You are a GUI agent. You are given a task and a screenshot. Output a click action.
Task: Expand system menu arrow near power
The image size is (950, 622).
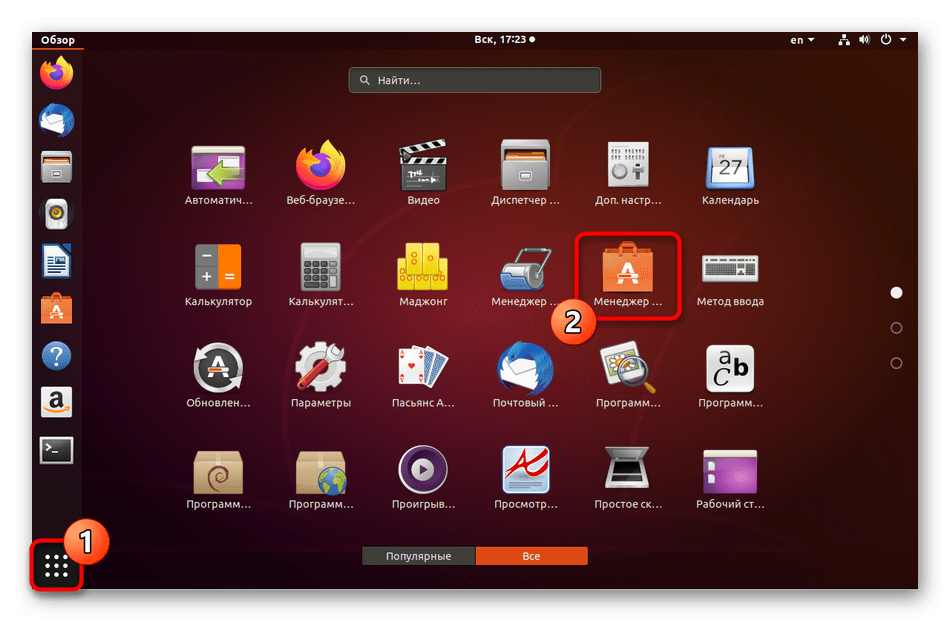(x=903, y=40)
